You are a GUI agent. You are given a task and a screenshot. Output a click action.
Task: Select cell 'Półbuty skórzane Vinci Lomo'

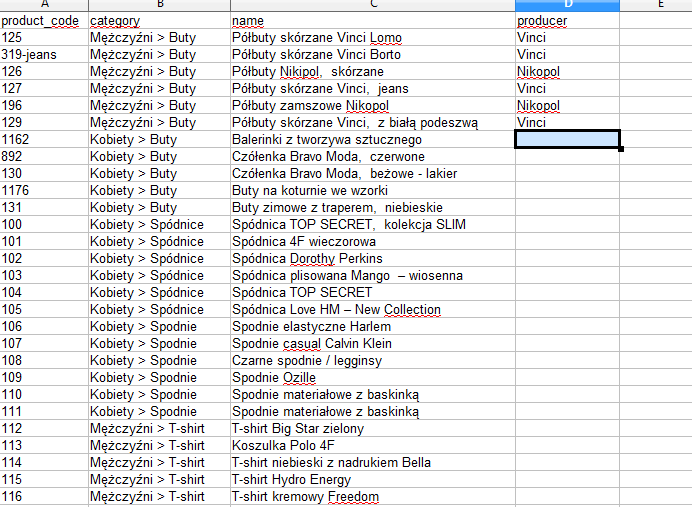coord(372,38)
